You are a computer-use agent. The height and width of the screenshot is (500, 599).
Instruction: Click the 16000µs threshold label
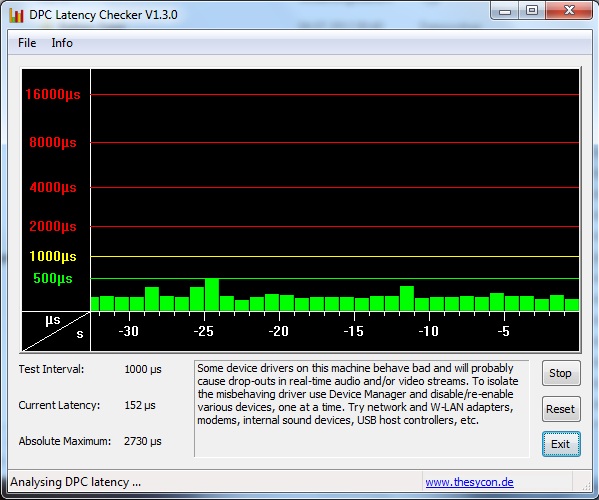53,94
